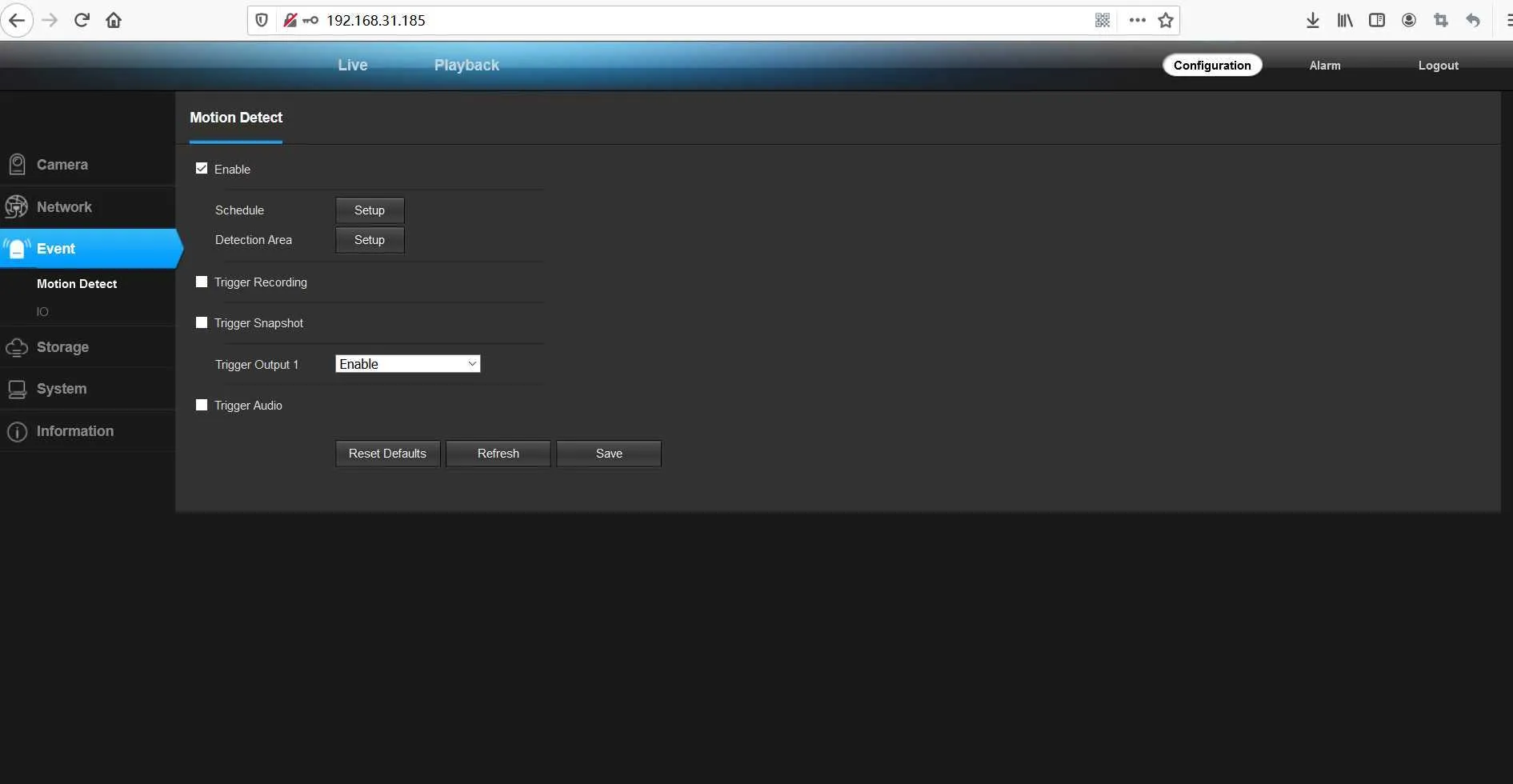1513x784 pixels.
Task: Log out with the Logout link
Action: coord(1438,65)
